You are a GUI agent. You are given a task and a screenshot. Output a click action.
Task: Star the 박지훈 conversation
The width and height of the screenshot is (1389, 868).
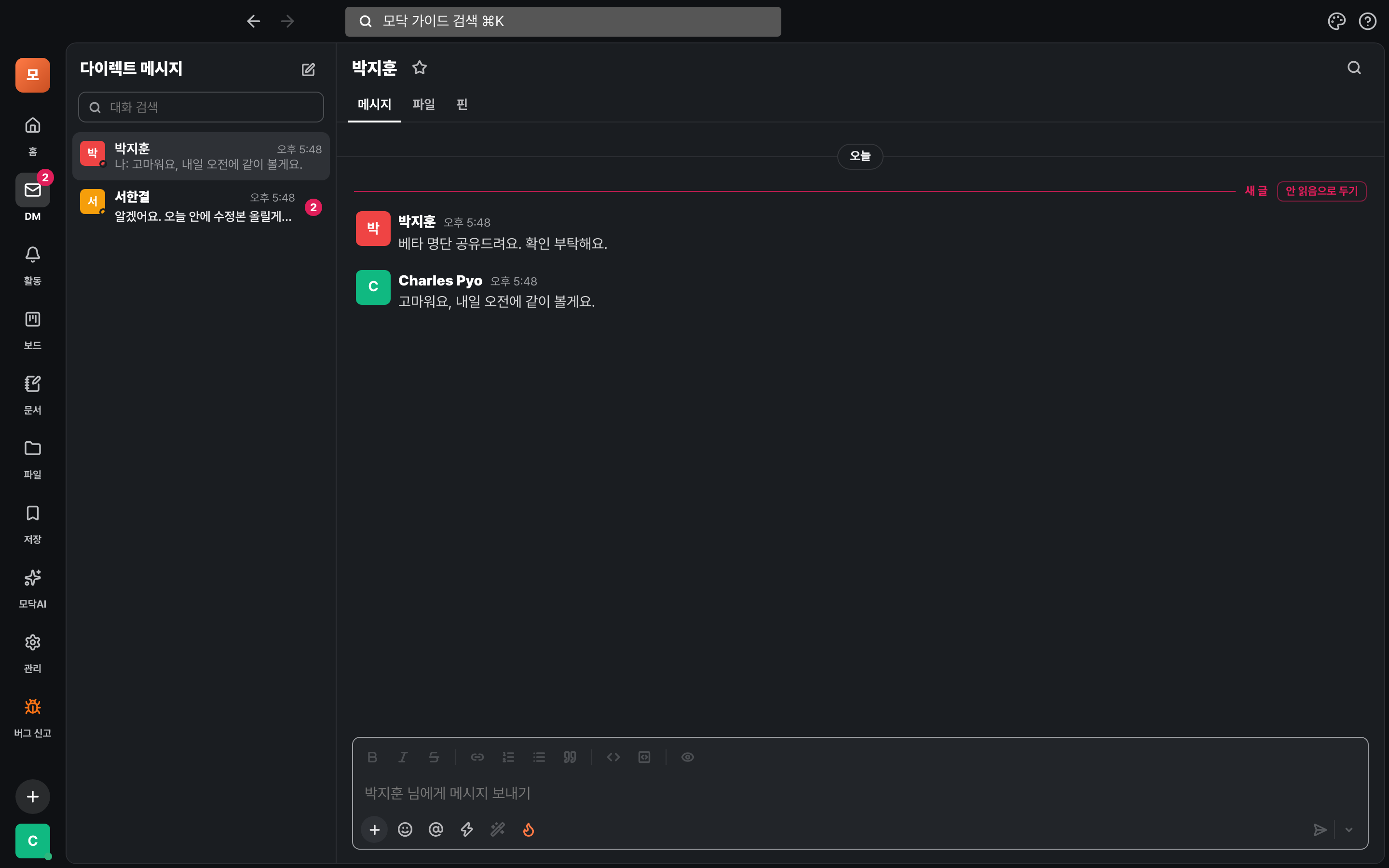(420, 68)
